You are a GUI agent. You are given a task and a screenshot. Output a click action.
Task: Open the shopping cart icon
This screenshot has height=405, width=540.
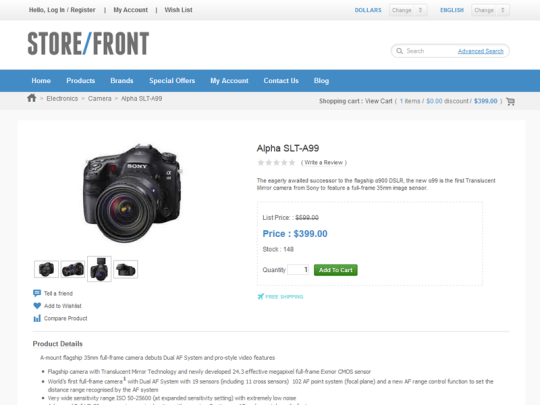coord(510,102)
